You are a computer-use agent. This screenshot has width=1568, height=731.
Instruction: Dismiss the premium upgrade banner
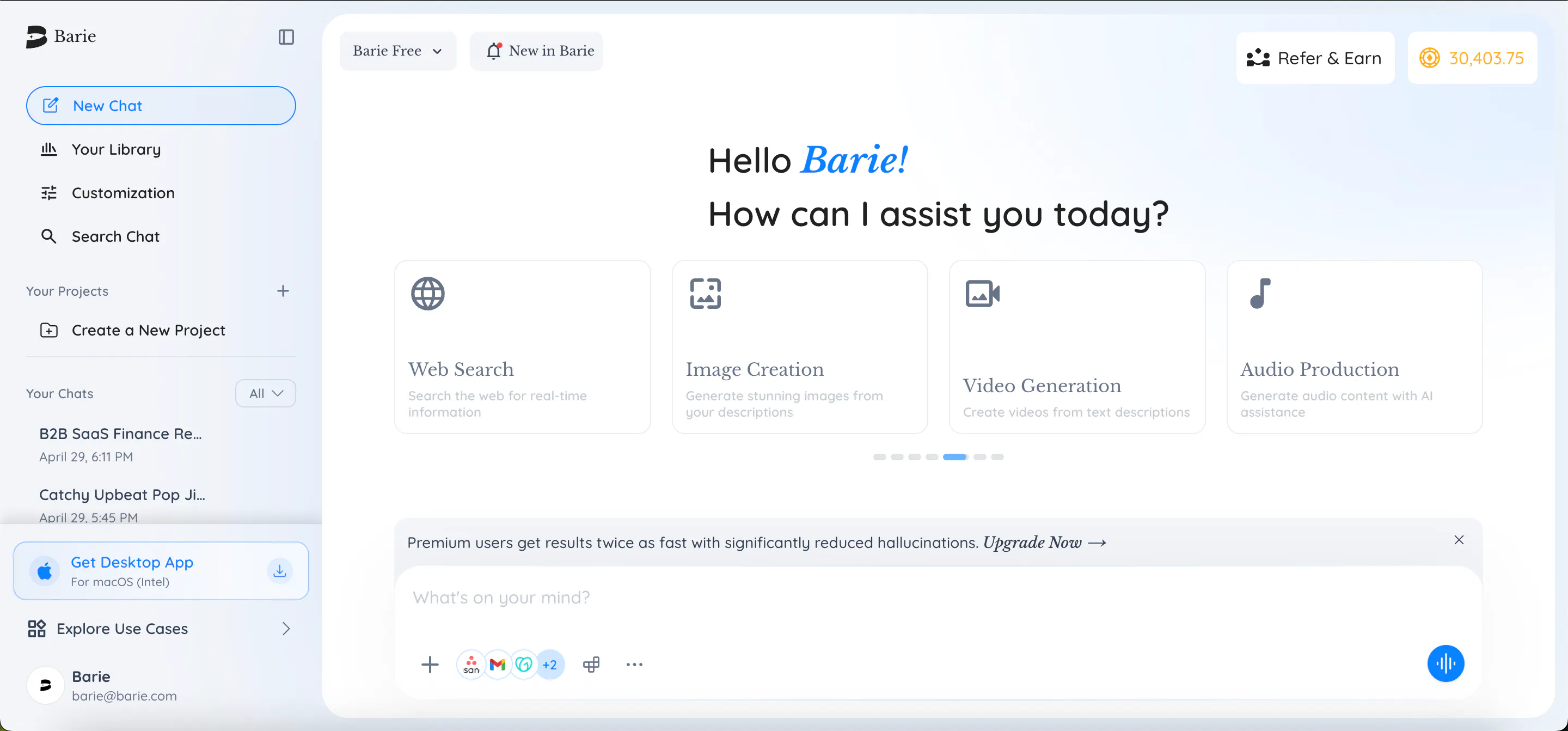point(1459,540)
